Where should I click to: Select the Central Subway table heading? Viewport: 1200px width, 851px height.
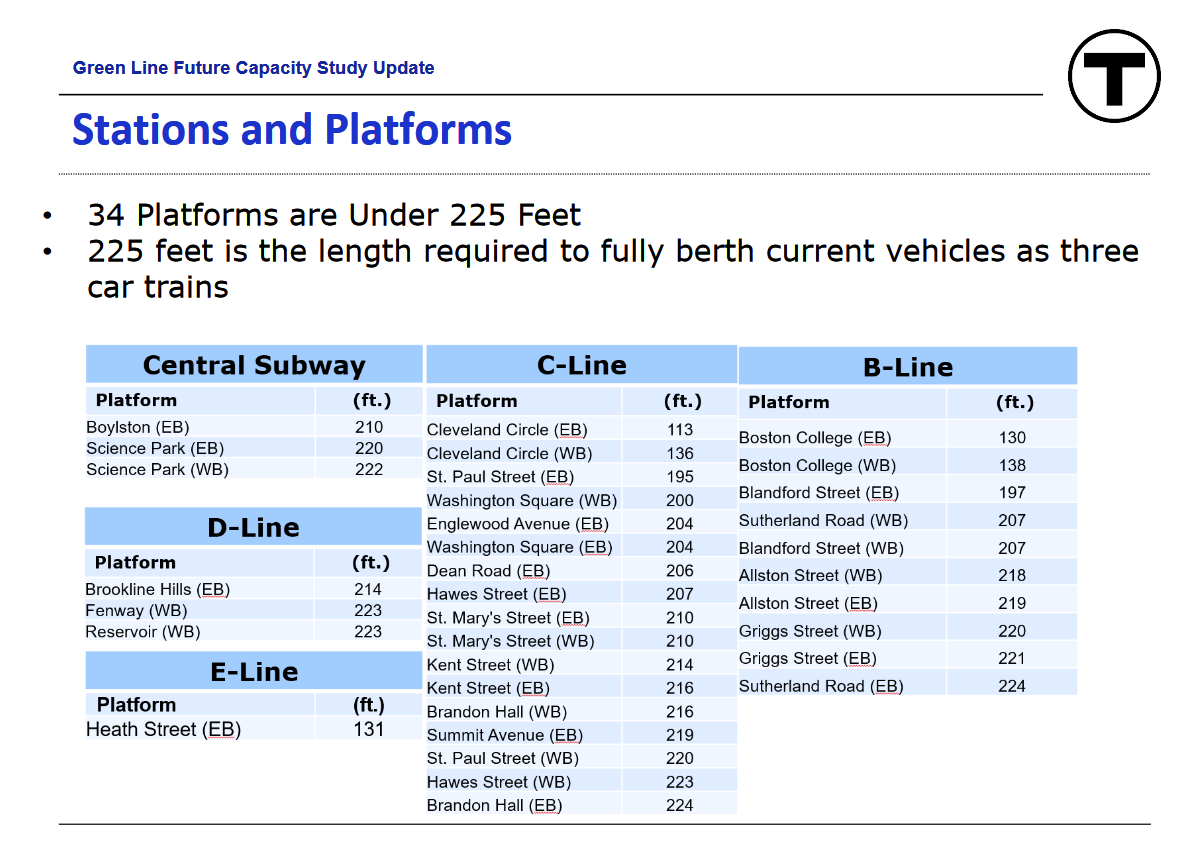254,365
